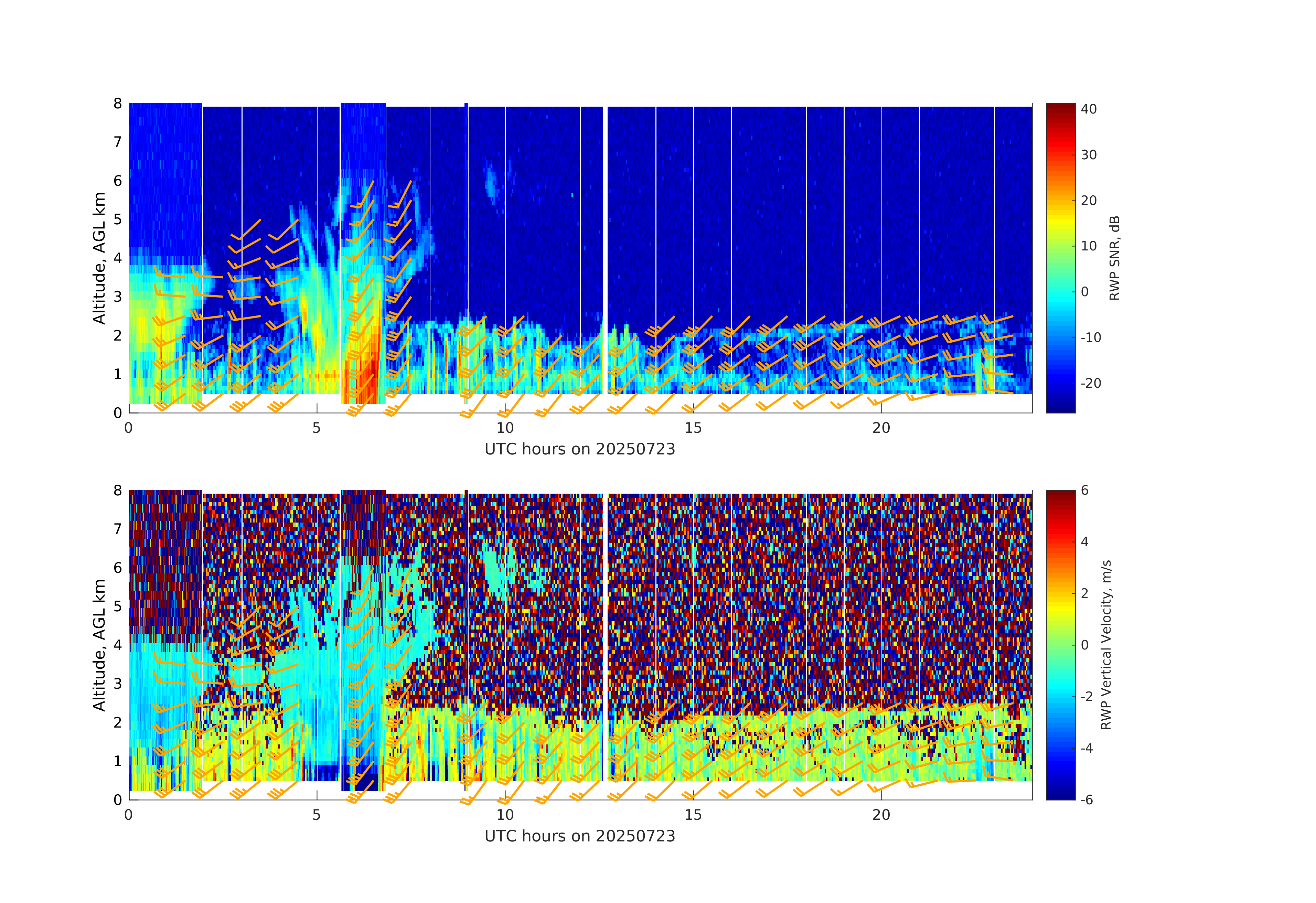Viewport: 1316px width, 903px height.
Task: Click the -6 tick on velocity colorbar
Action: (x=1087, y=799)
